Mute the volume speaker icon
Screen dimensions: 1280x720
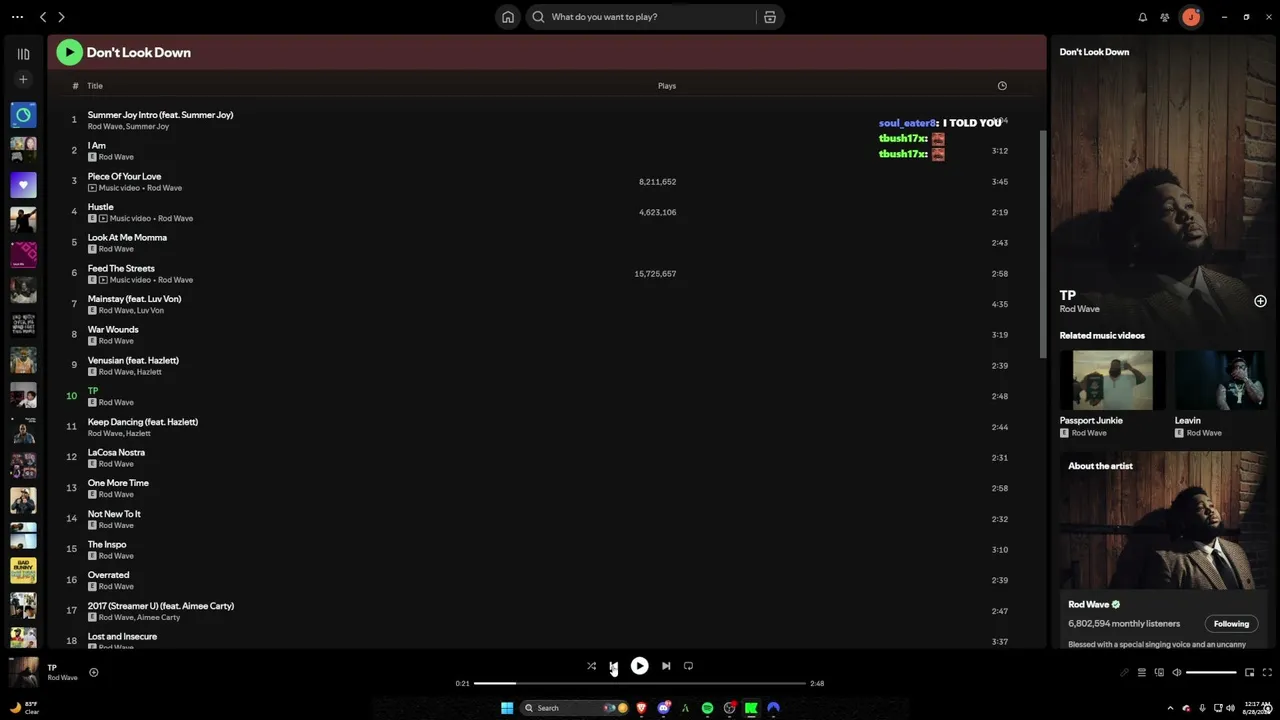pyautogui.click(x=1177, y=673)
